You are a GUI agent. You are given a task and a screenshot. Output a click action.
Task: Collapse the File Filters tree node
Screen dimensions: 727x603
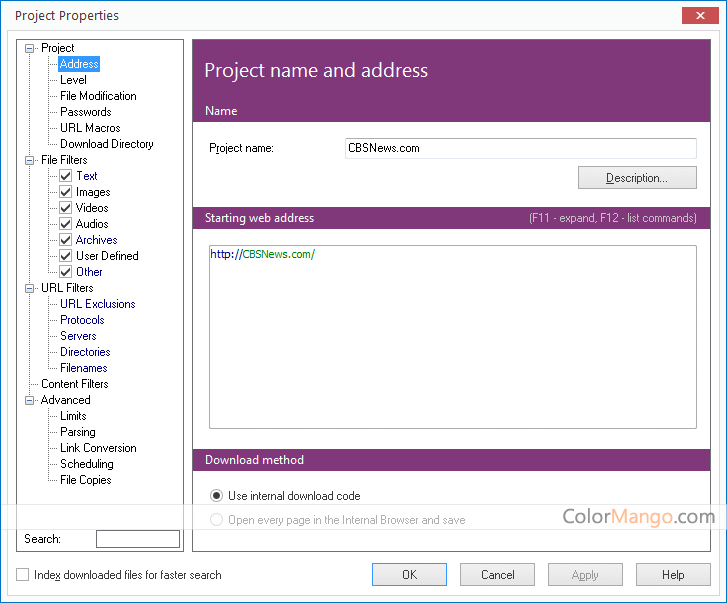pyautogui.click(x=30, y=160)
